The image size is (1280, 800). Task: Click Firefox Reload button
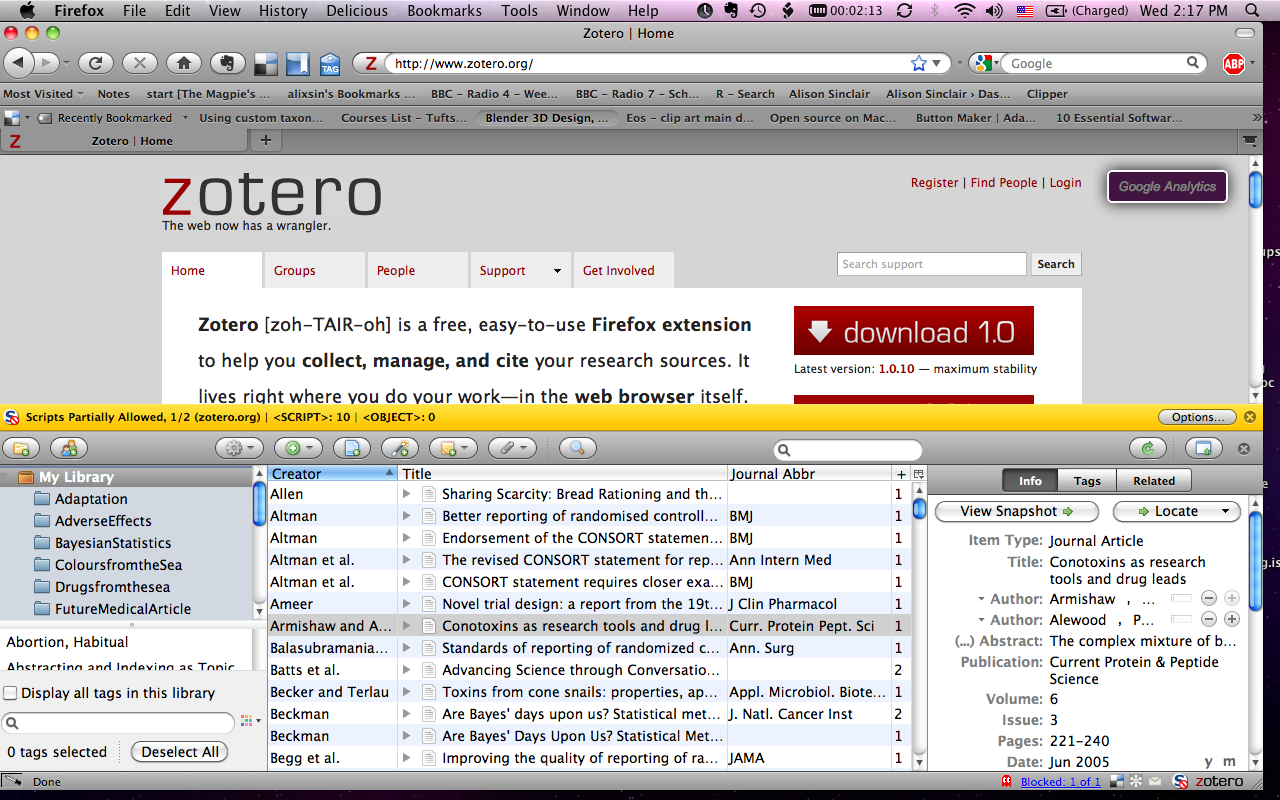pos(95,63)
